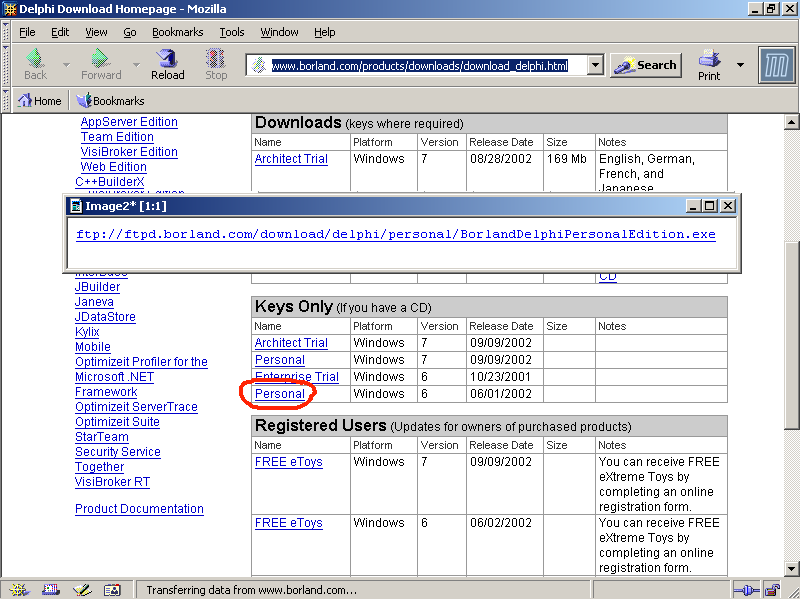The image size is (800, 600).
Task: Open the View menu
Action: (x=96, y=32)
